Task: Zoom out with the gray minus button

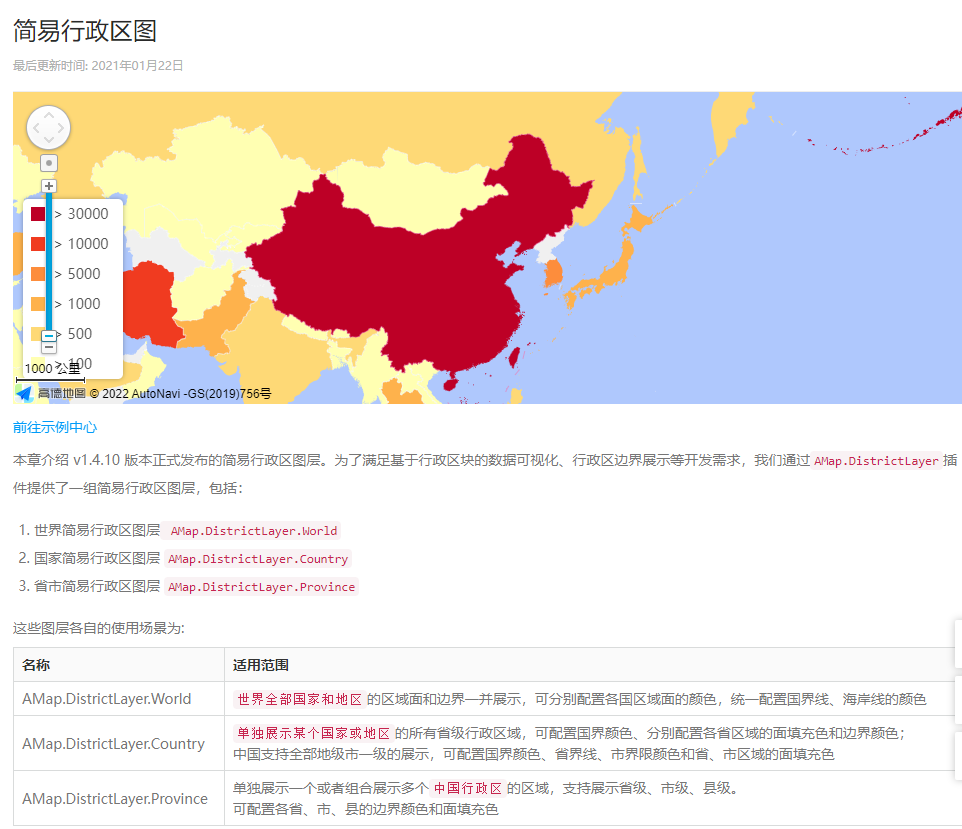Action: [49, 347]
